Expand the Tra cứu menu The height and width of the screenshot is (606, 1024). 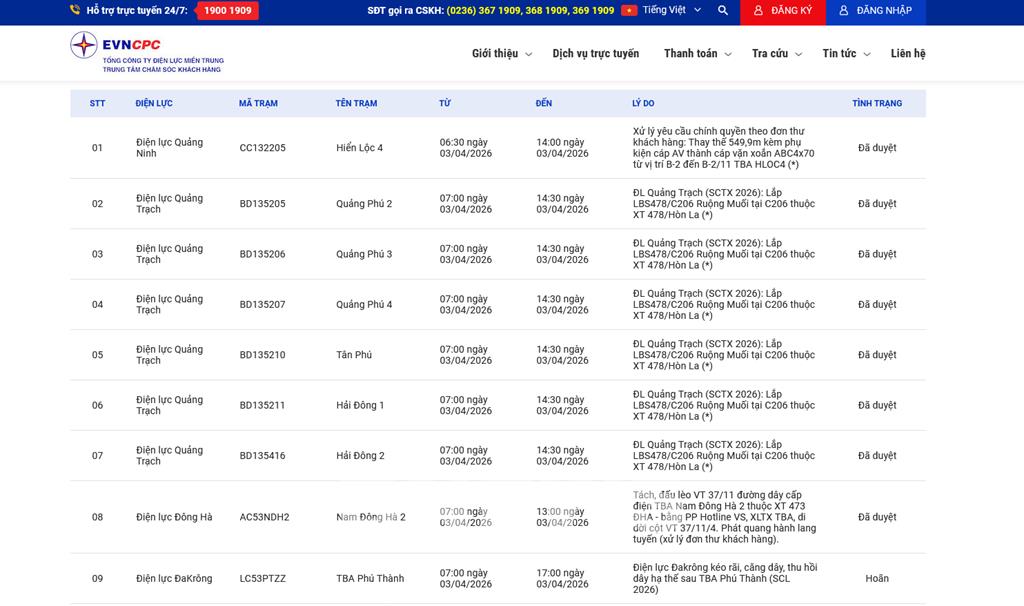[776, 54]
